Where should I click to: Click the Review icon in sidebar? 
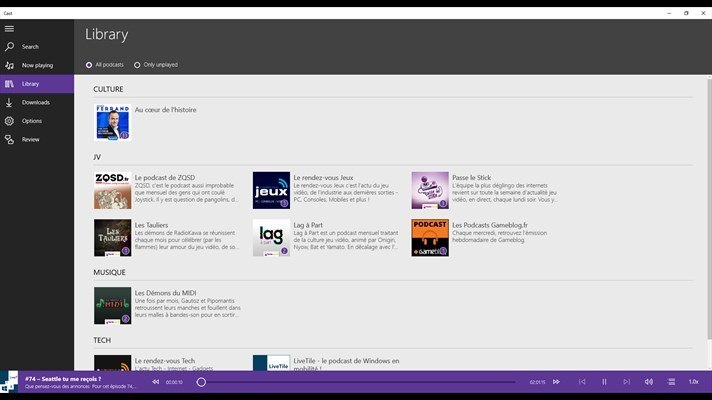tap(10, 139)
